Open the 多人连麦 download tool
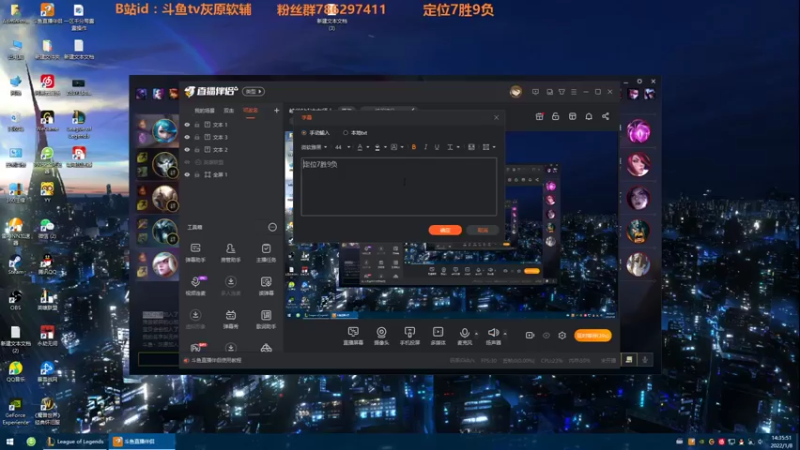 [x=231, y=286]
